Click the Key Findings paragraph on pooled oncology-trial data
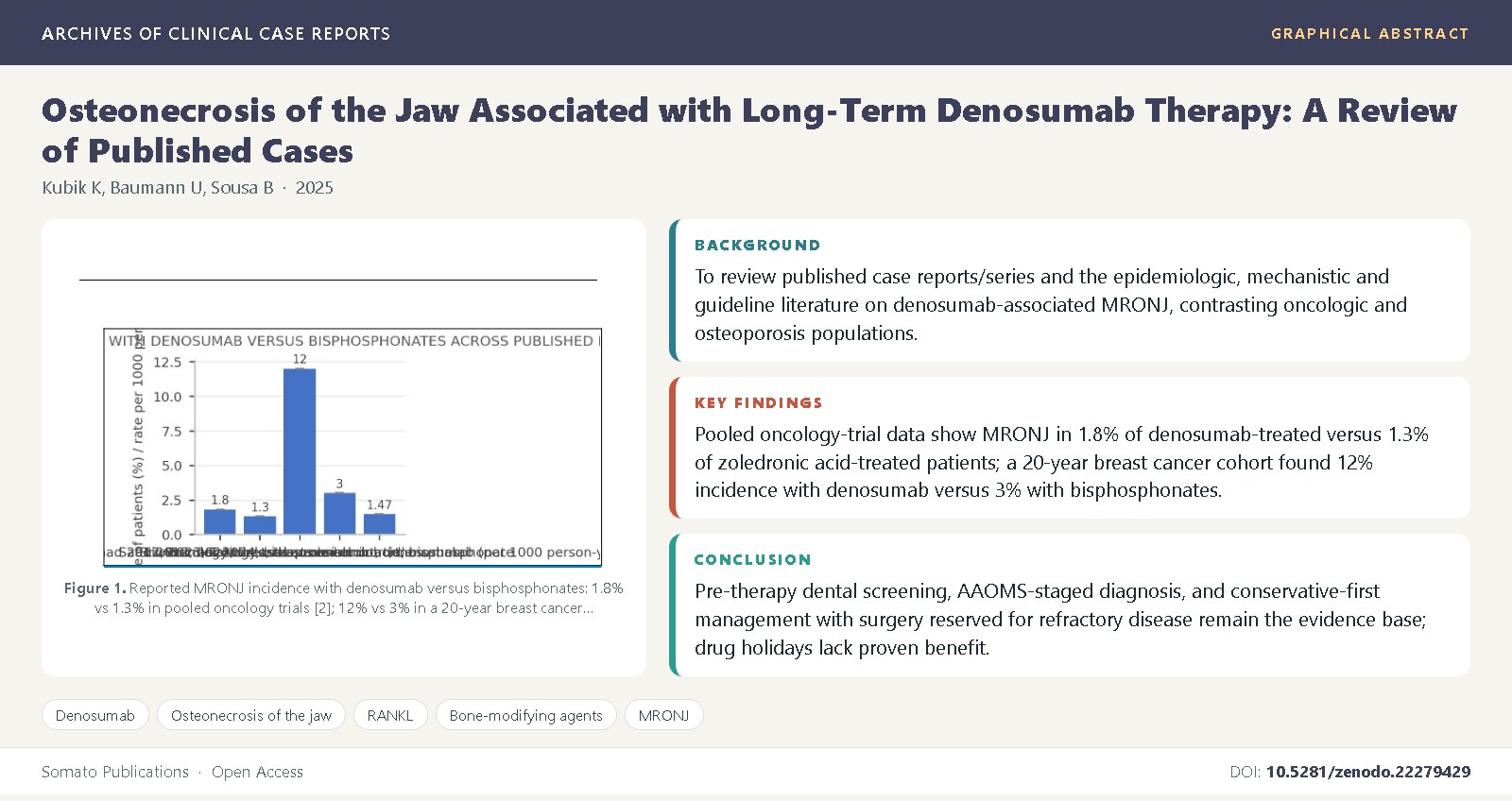Viewport: 1512px width, 801px height. coord(1061,462)
